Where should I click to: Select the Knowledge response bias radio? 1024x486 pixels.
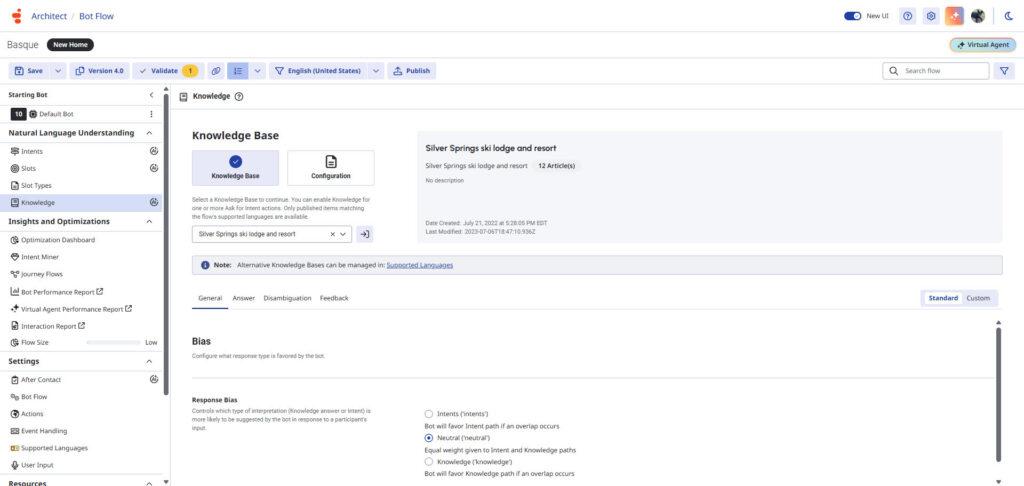(x=429, y=462)
